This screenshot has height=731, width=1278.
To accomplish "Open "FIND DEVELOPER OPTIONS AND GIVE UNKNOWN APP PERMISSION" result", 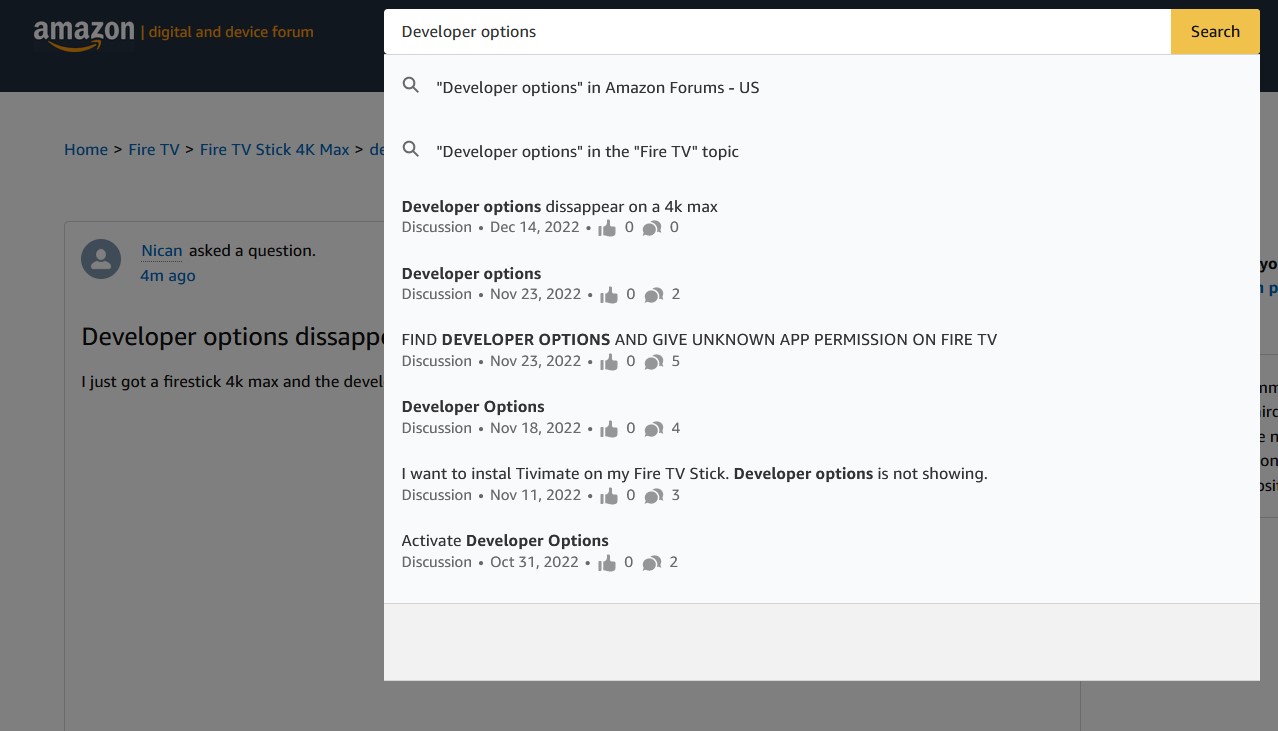I will click(698, 340).
